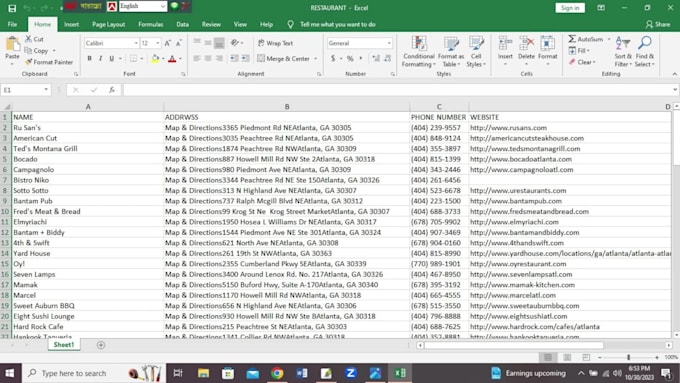The width and height of the screenshot is (680, 383).
Task: Open the Font Color dropdown arrow
Action: tap(180, 59)
